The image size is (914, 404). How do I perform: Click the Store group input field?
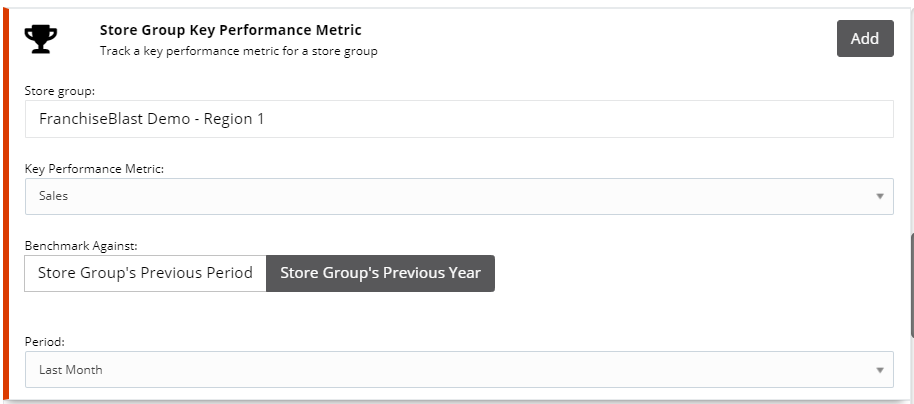click(x=459, y=119)
